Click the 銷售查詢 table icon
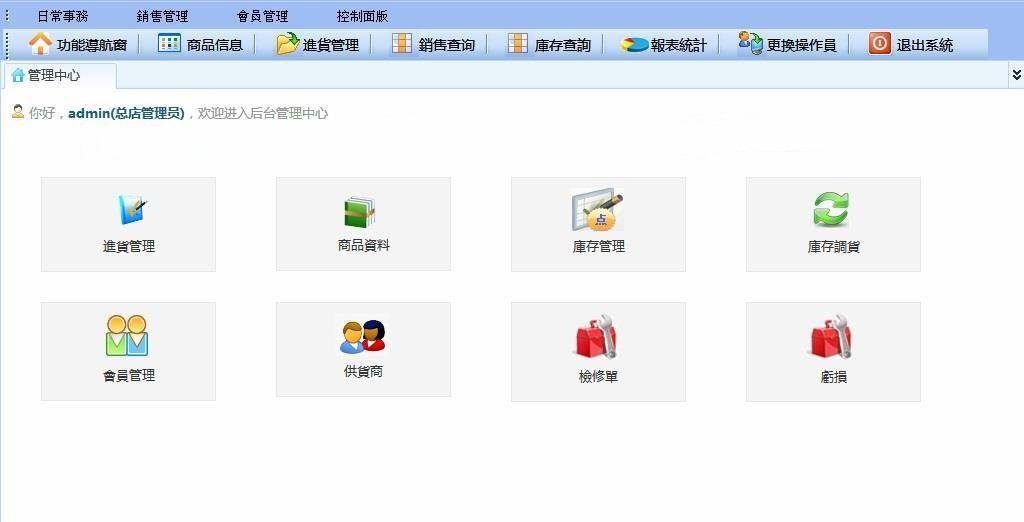The width and height of the screenshot is (1024, 522). click(402, 43)
